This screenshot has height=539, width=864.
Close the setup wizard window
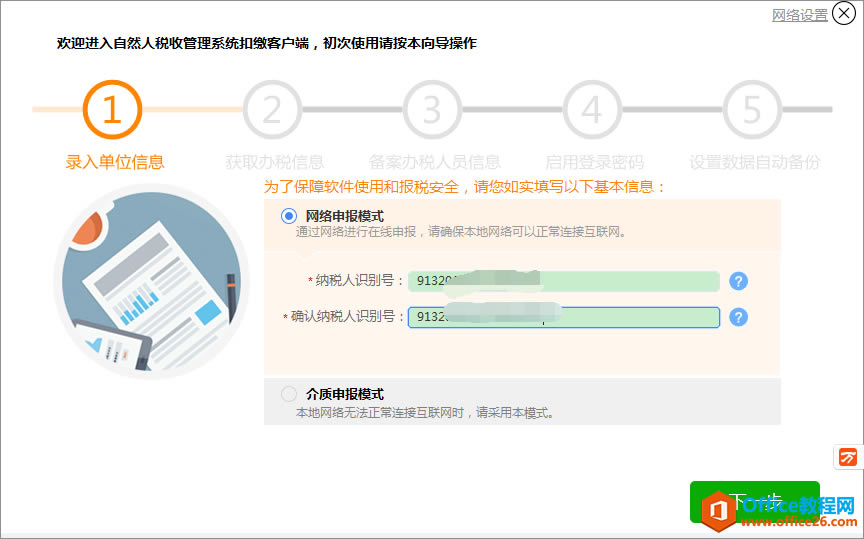[x=844, y=13]
